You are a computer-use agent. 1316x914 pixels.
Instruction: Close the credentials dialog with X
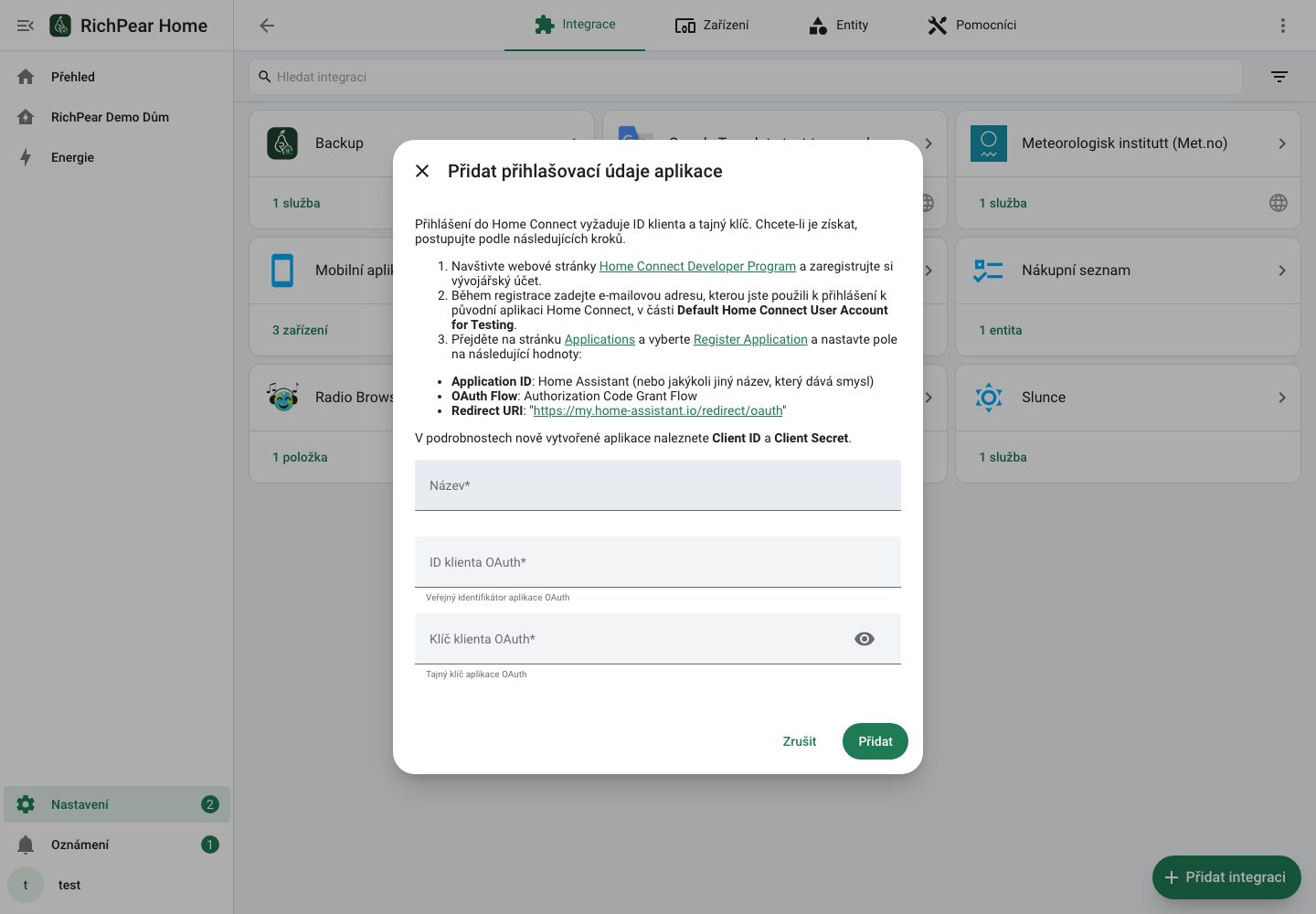tap(422, 171)
